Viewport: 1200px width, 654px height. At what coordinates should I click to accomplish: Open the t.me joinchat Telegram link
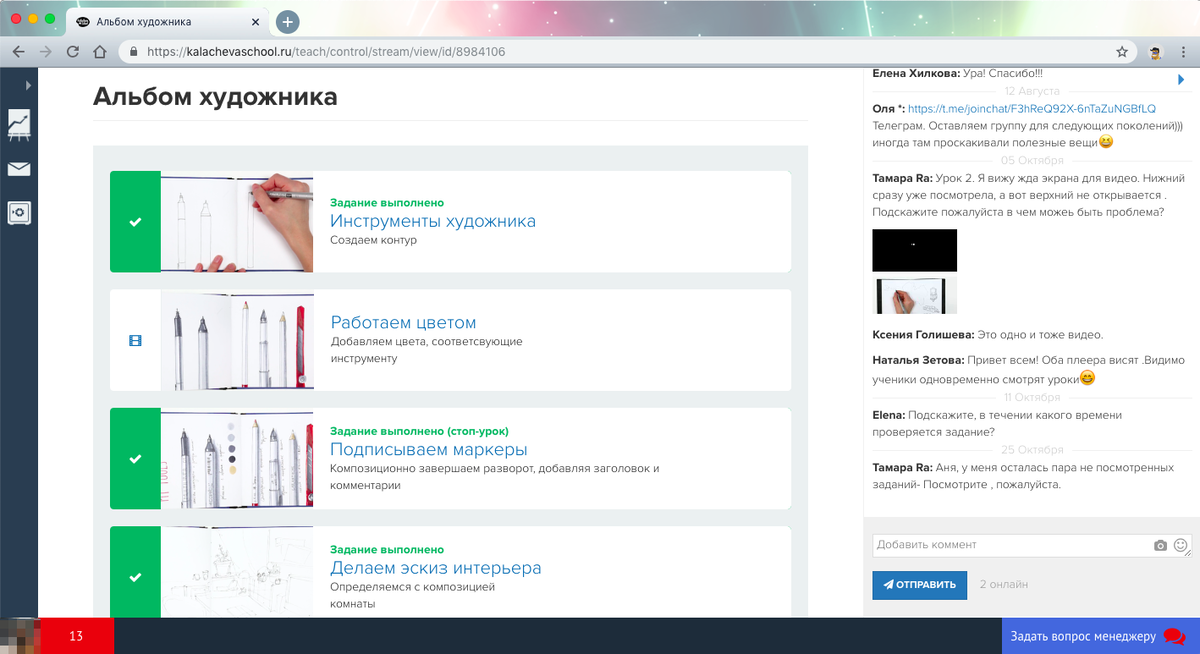click(x=1032, y=109)
